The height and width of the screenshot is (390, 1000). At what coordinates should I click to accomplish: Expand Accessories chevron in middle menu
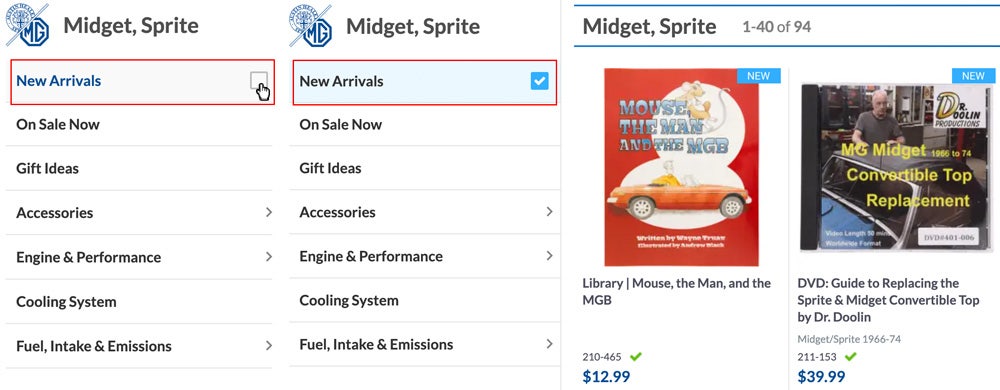(x=549, y=212)
